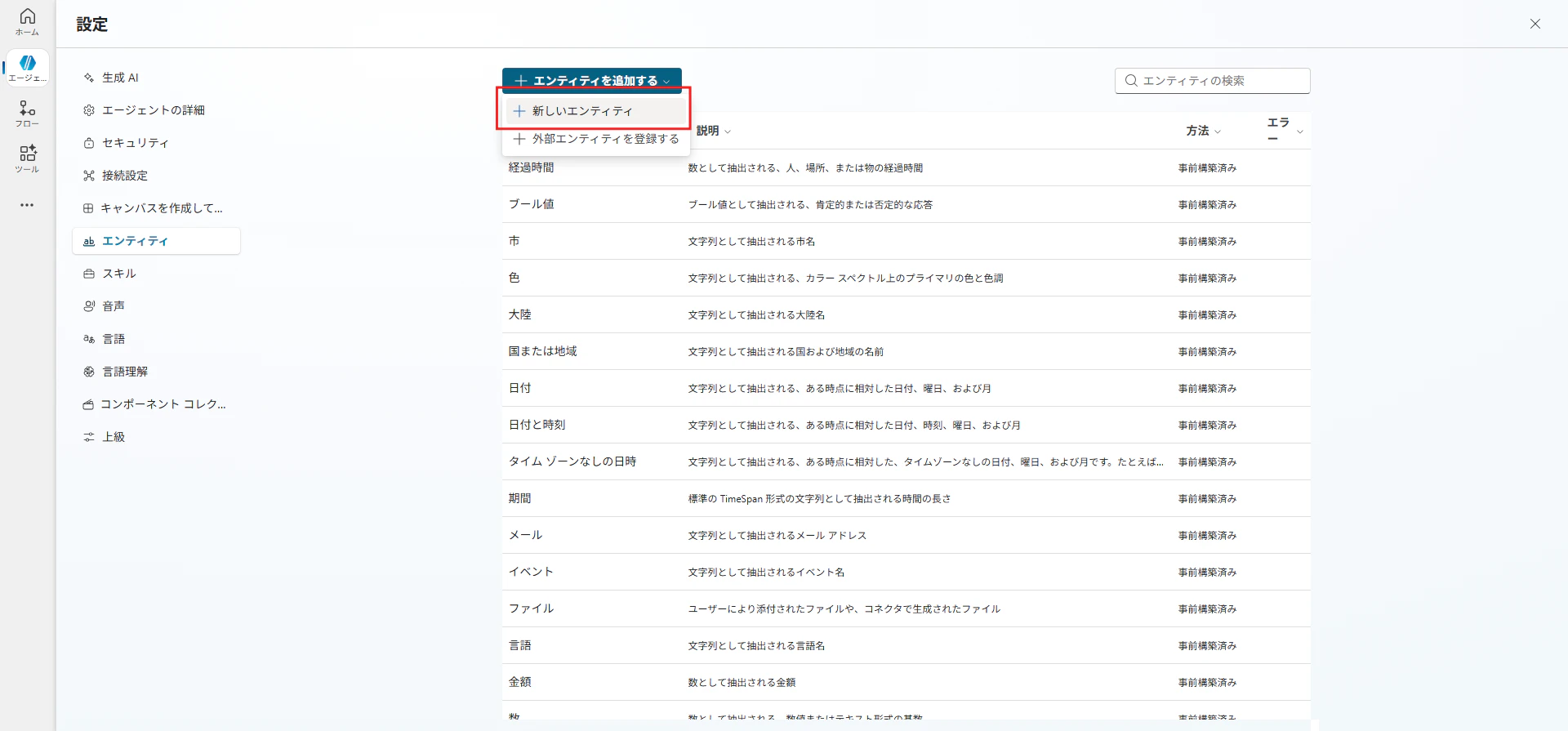The width and height of the screenshot is (1568, 731).
Task: Click the sparkle icon beside 生成 AI
Action: point(89,78)
